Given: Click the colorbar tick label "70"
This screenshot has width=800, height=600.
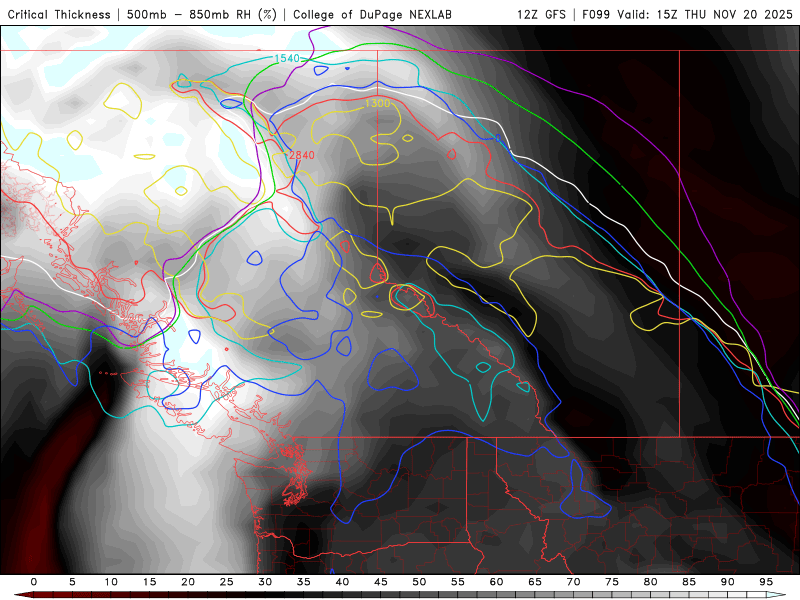Looking at the screenshot, I should 573,582.
